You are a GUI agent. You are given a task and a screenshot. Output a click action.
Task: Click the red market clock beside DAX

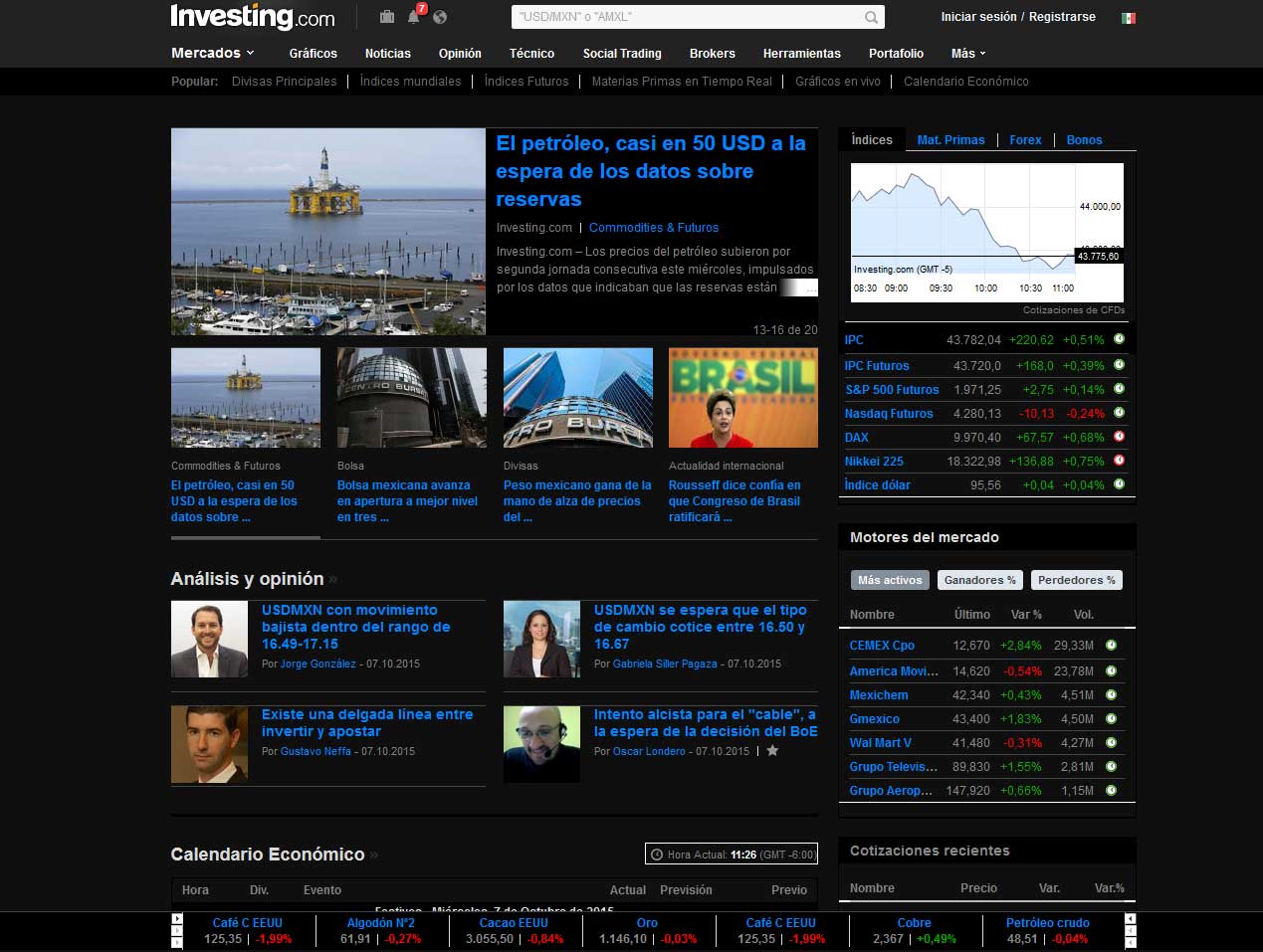1119,438
